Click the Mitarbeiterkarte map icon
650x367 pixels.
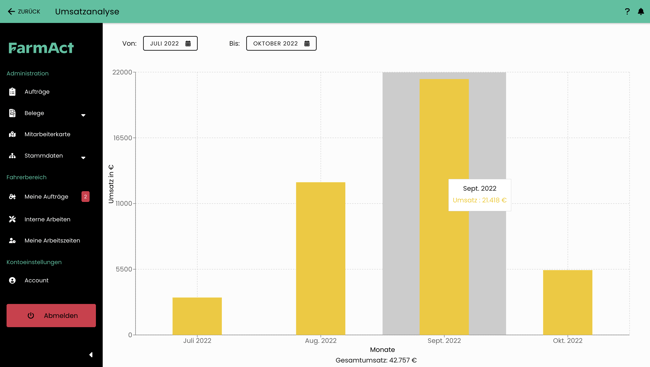click(x=12, y=134)
